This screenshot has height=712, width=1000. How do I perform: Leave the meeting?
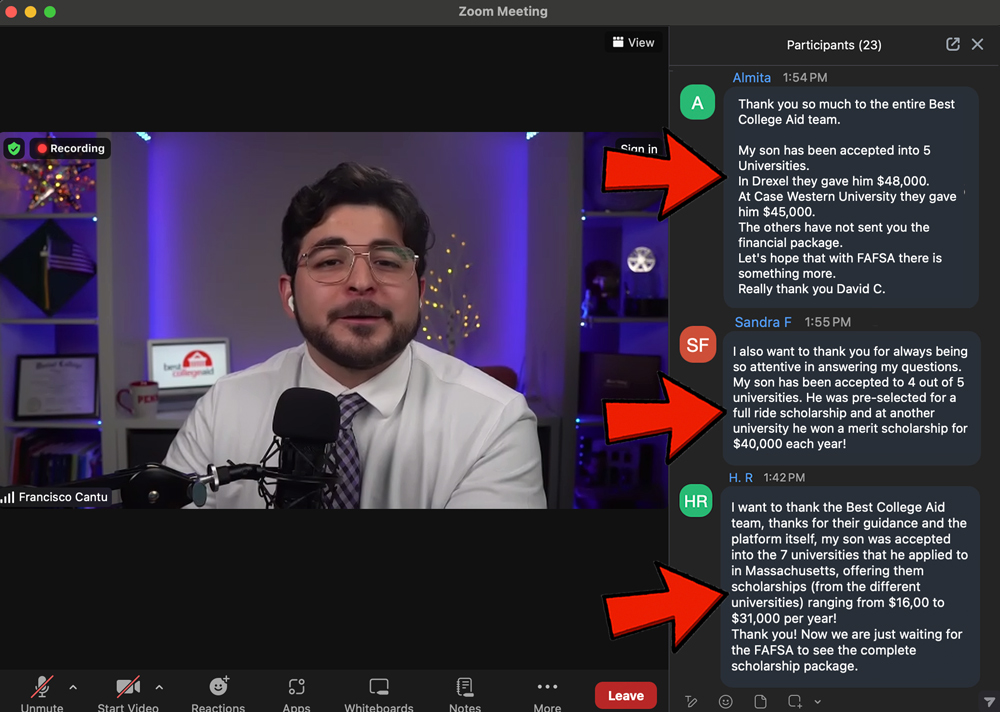point(626,696)
